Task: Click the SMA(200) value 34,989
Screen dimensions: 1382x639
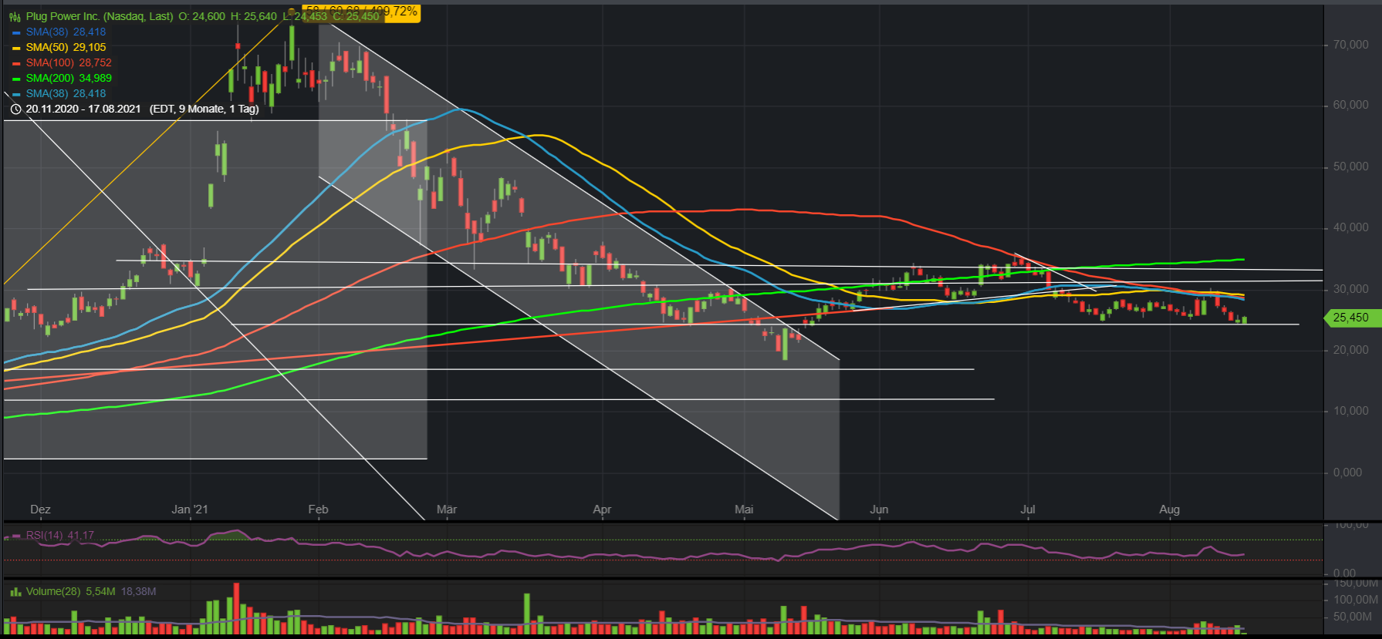Action: point(95,78)
